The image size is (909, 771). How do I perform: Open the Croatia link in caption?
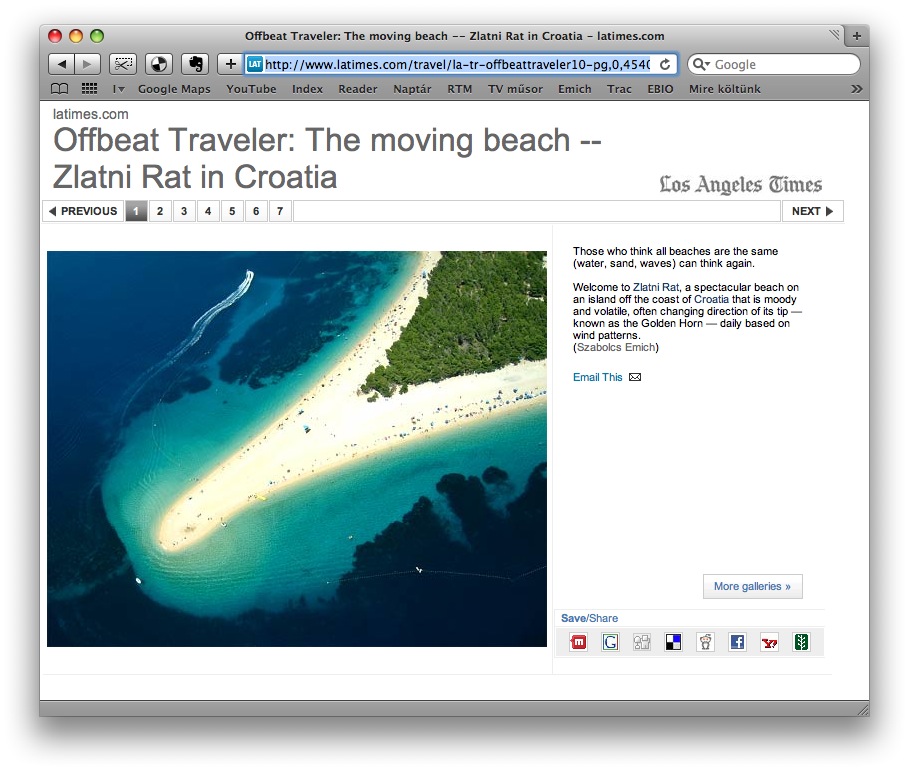click(x=711, y=299)
